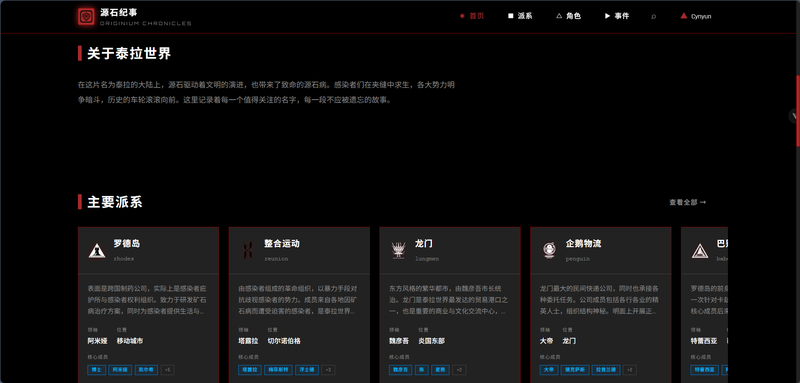Expand the +3 more members in 整合运动

[x=328, y=370]
